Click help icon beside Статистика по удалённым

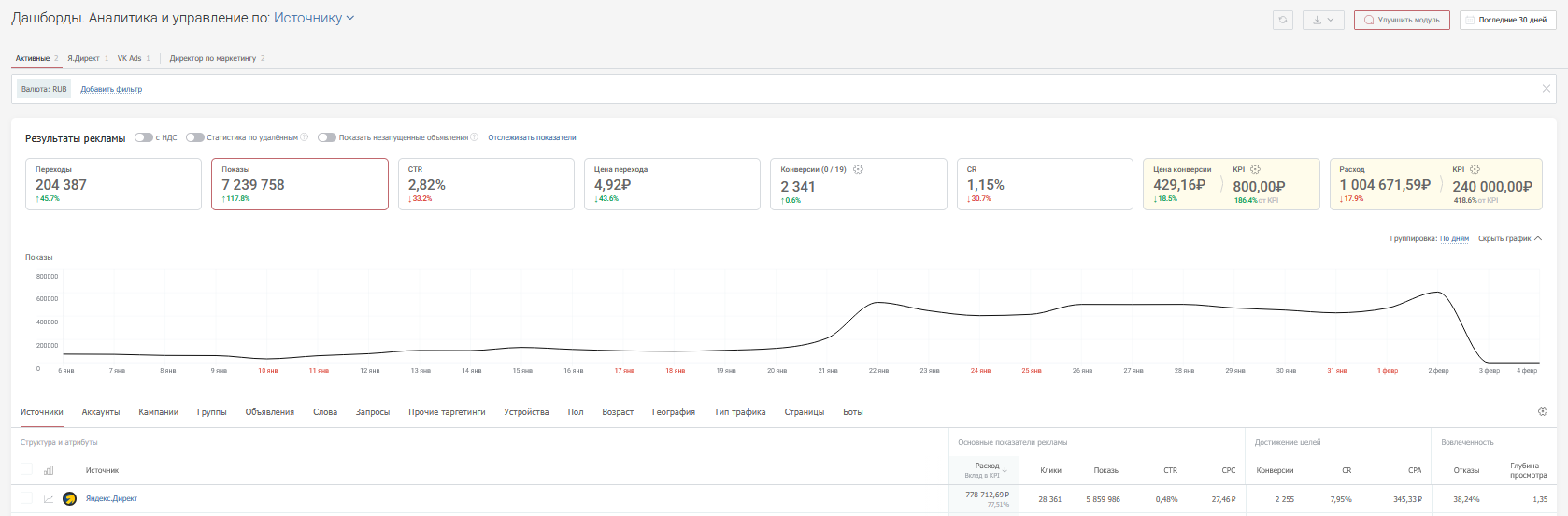point(304,137)
